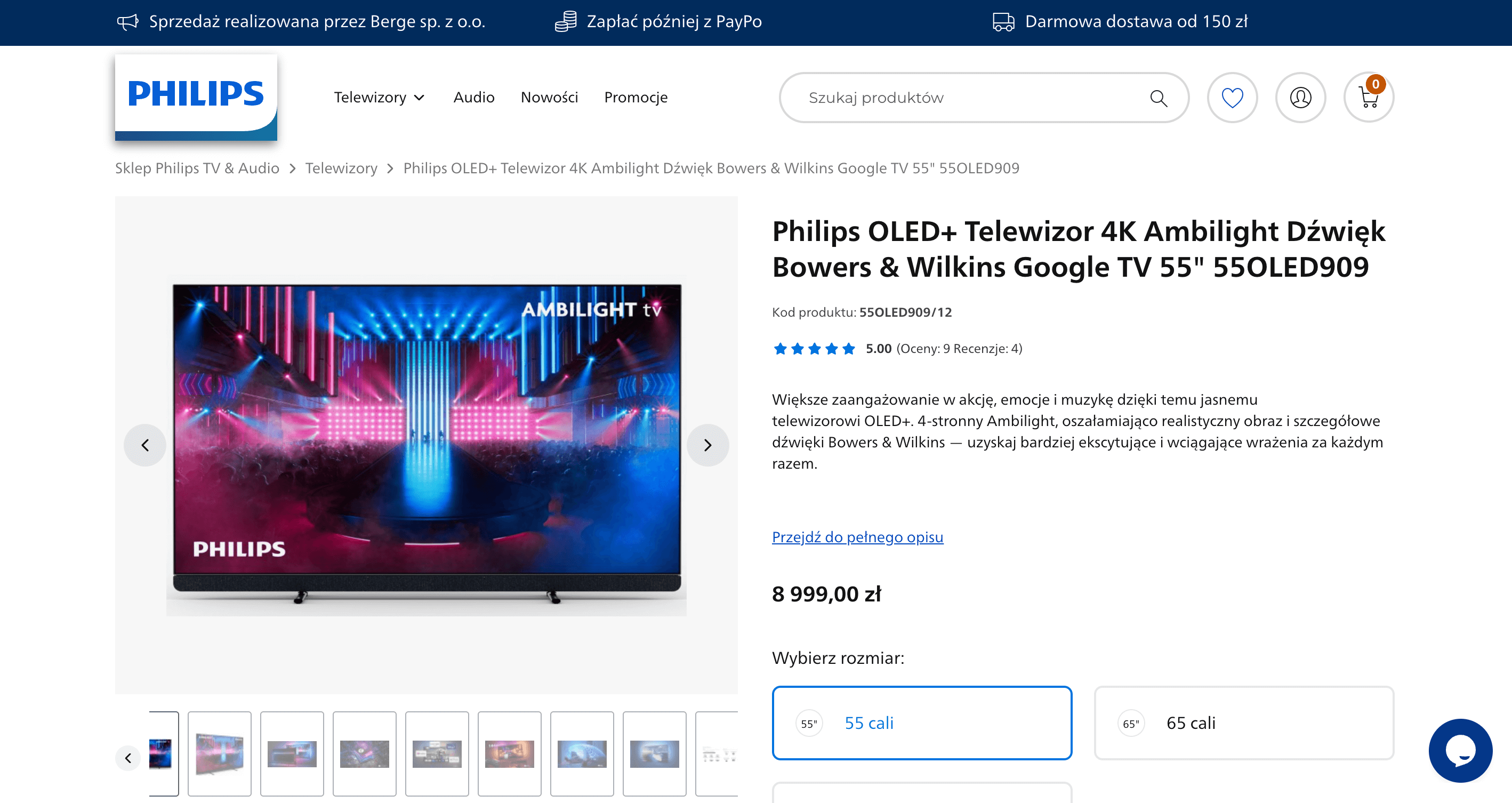Select the 55 cali size option
Image resolution: width=1512 pixels, height=803 pixels.
click(x=922, y=722)
